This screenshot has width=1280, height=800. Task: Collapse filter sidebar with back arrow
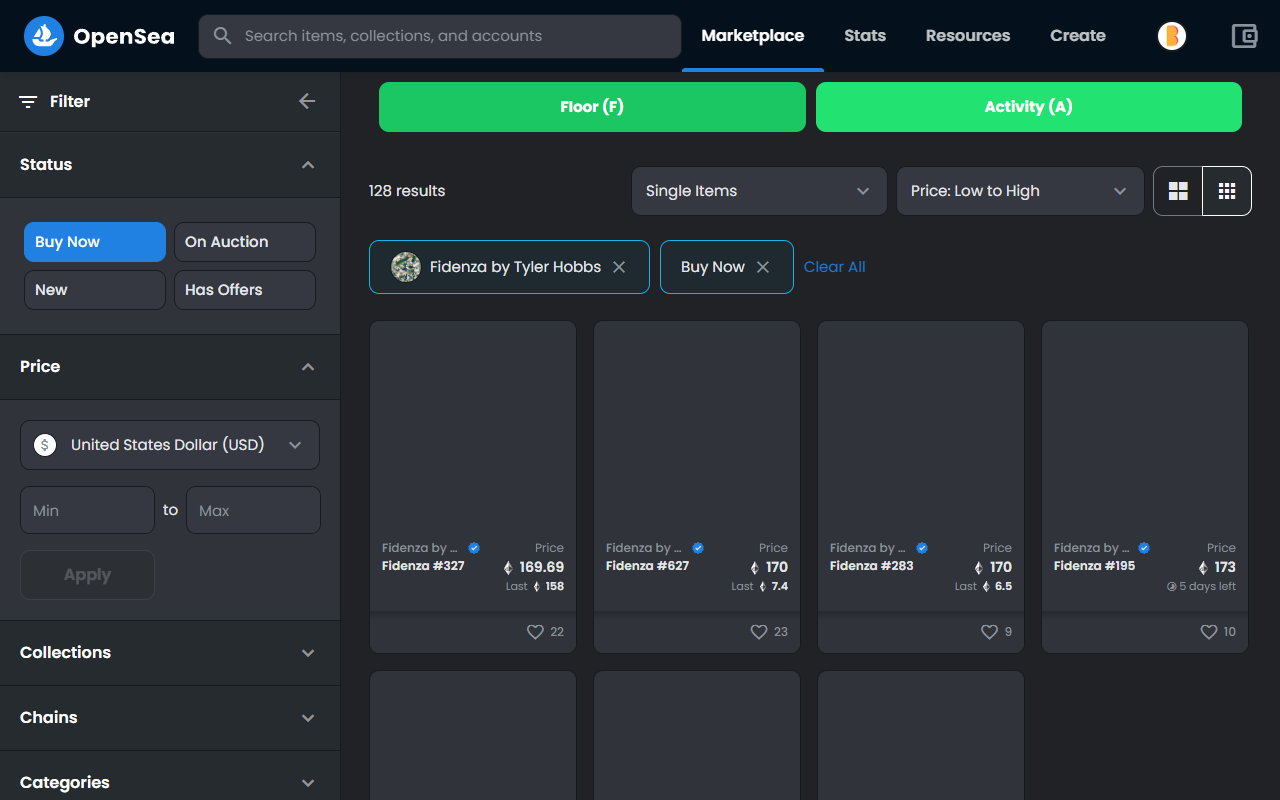click(x=307, y=101)
